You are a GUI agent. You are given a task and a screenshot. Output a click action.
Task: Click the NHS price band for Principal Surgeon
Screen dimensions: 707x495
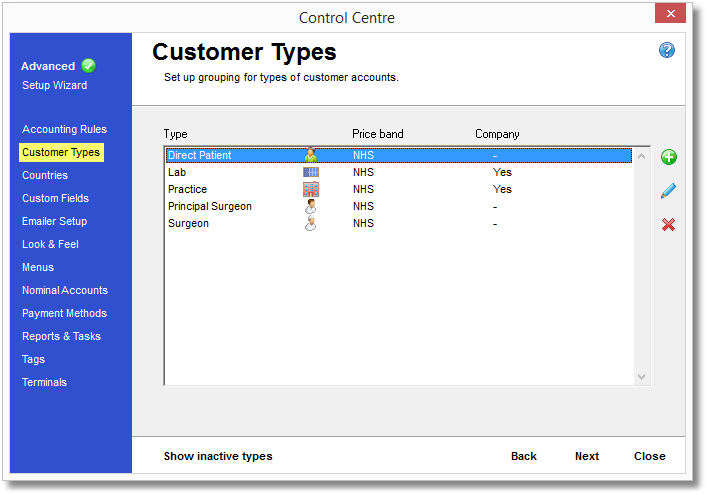point(363,206)
